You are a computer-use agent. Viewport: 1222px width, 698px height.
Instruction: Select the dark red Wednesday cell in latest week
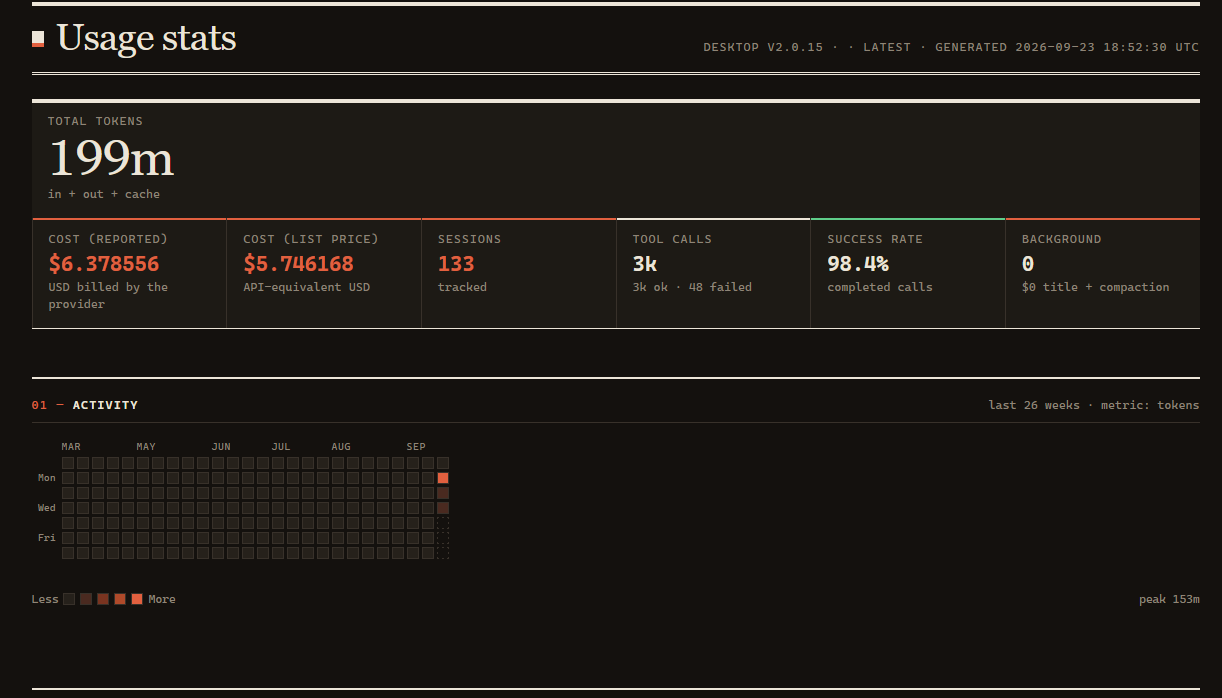pyautogui.click(x=443, y=508)
